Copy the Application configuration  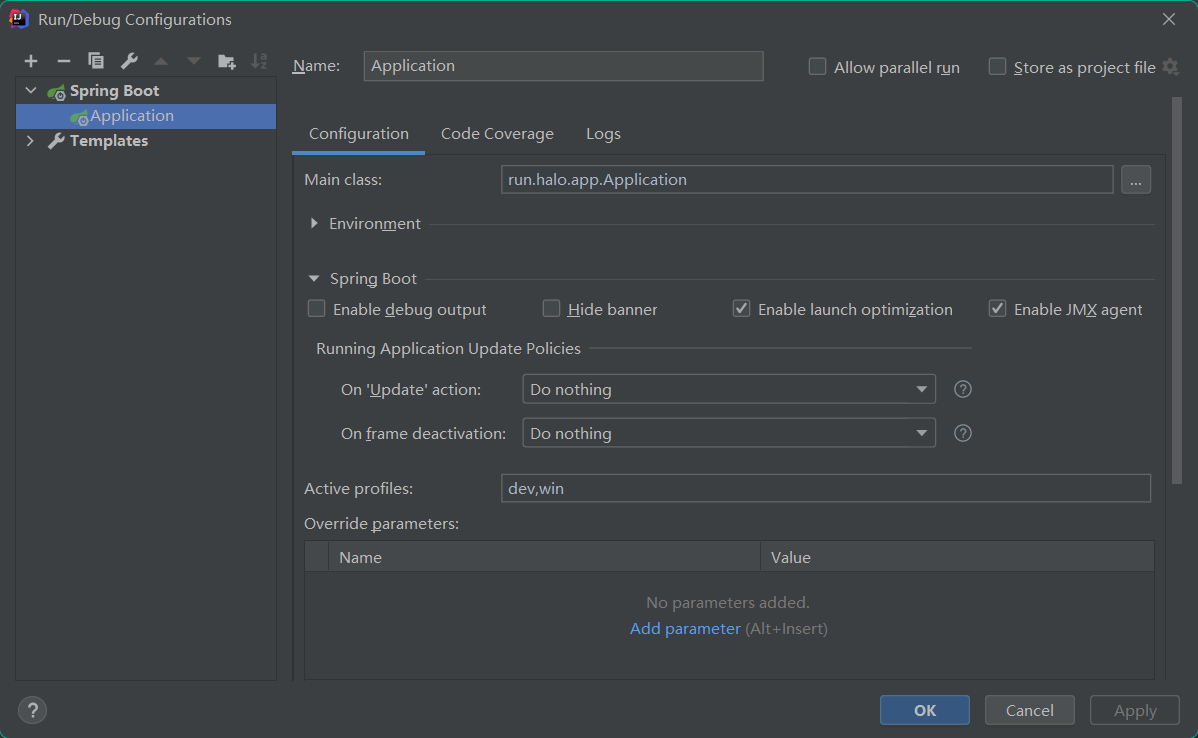[x=95, y=60]
